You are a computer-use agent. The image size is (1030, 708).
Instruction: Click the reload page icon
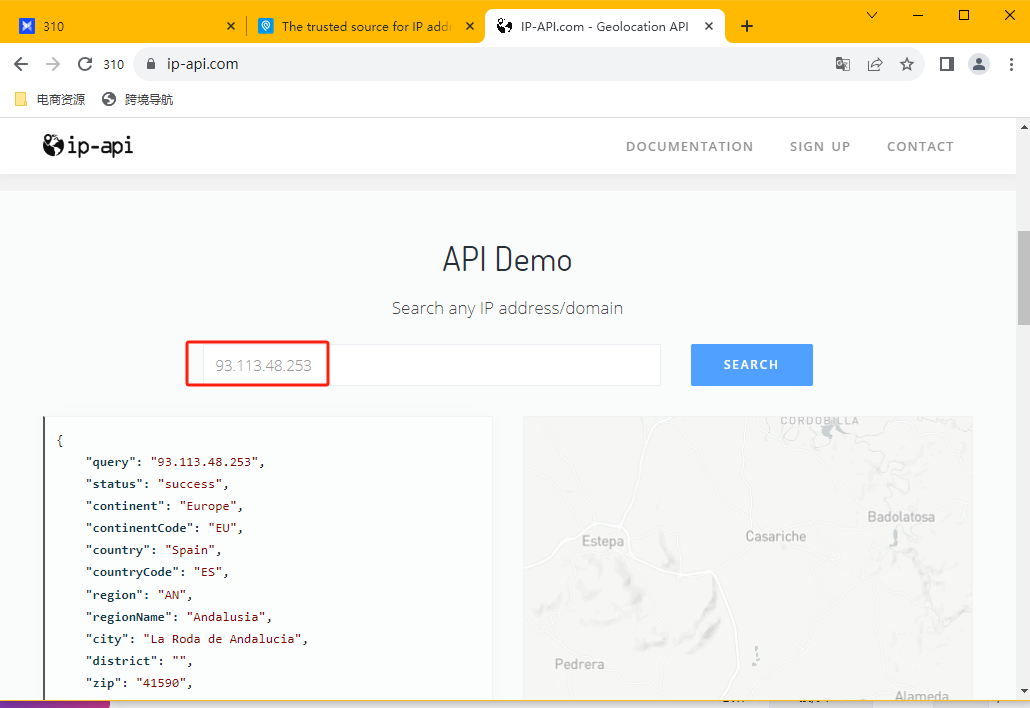(85, 64)
